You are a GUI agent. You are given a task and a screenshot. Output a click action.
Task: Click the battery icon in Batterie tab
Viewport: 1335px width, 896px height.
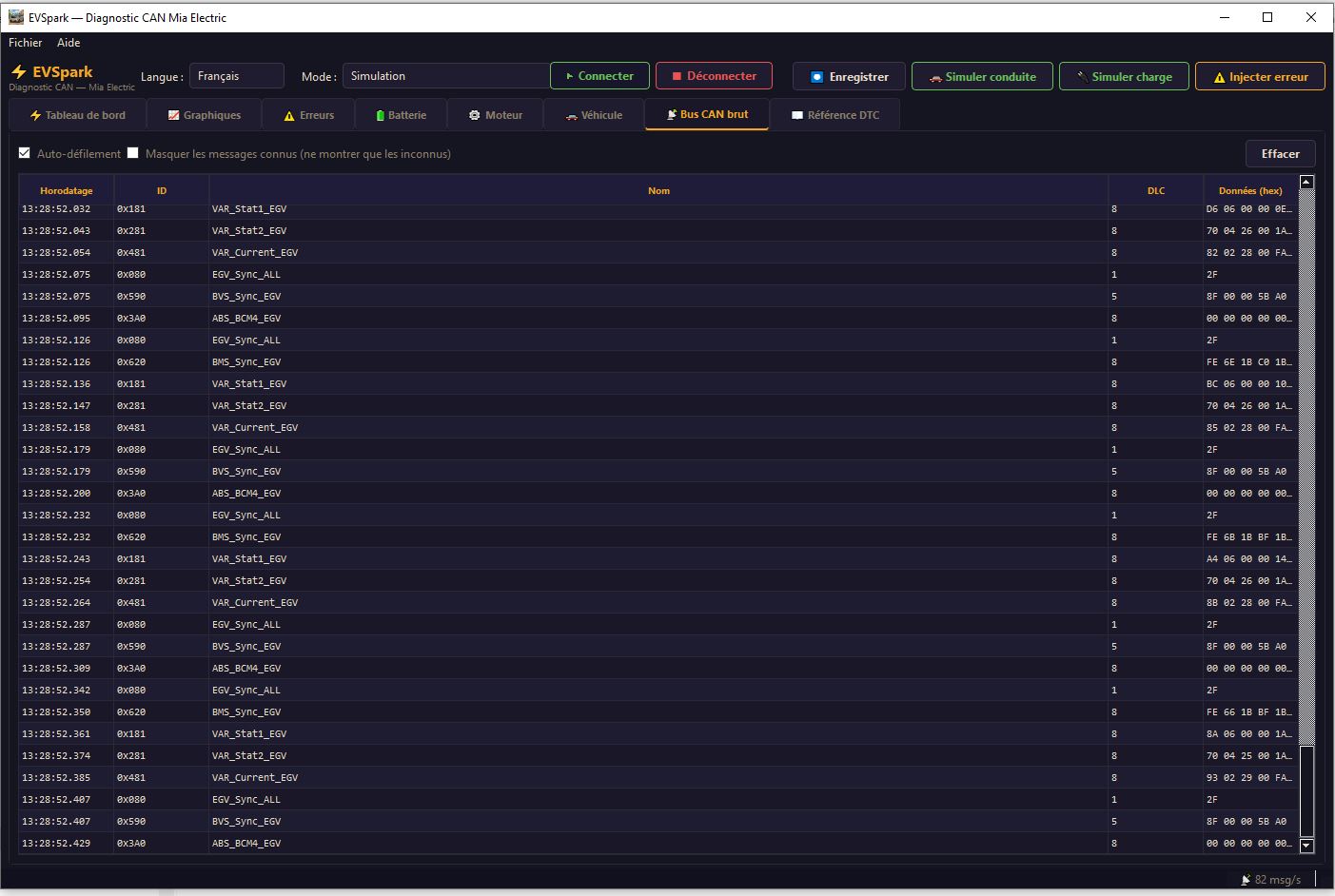(380, 115)
